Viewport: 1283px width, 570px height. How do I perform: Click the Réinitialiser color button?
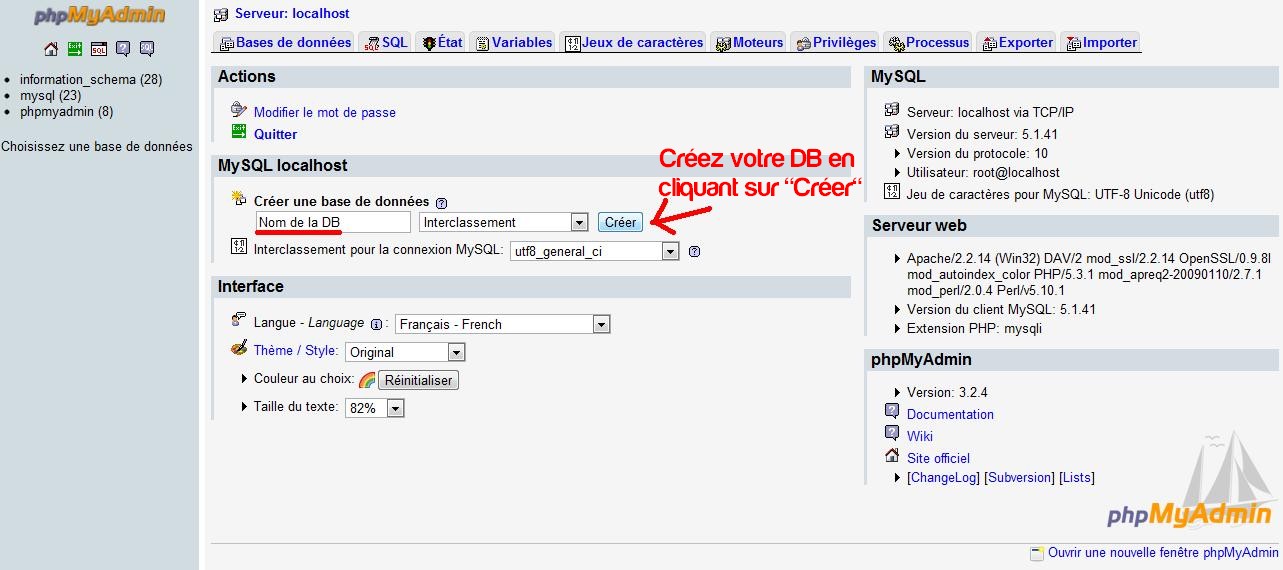click(x=418, y=380)
